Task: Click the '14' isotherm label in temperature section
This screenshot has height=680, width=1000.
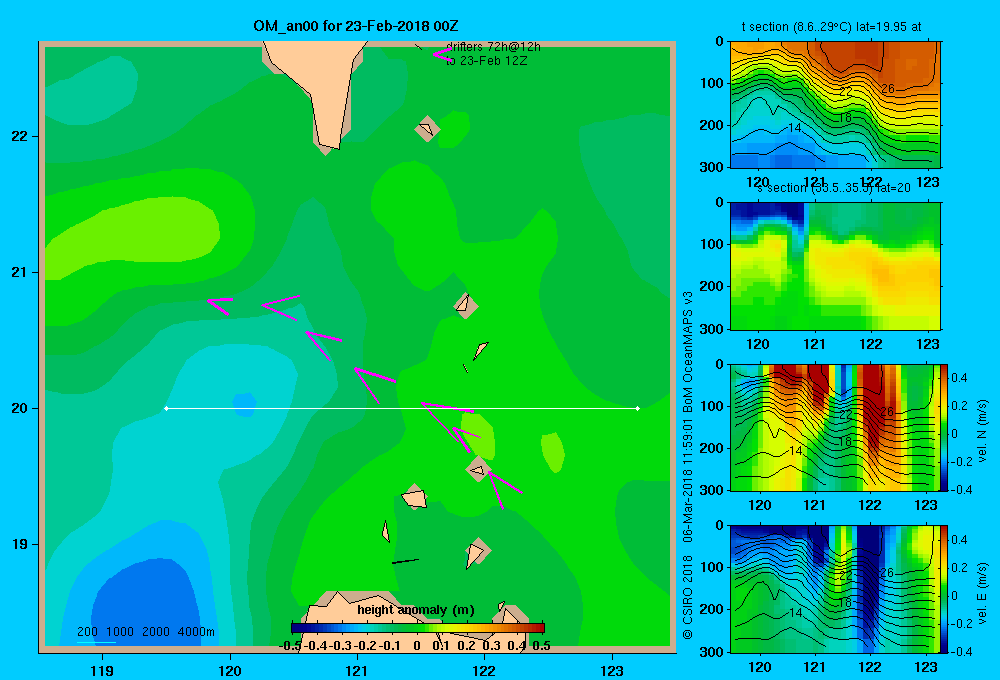Action: pos(794,128)
